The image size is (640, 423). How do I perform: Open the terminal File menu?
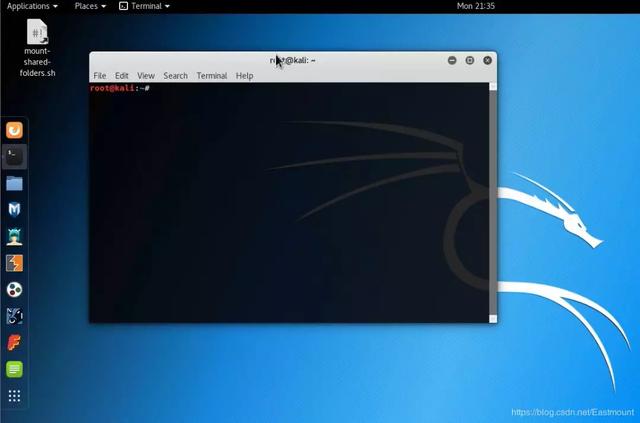pyautogui.click(x=100, y=76)
